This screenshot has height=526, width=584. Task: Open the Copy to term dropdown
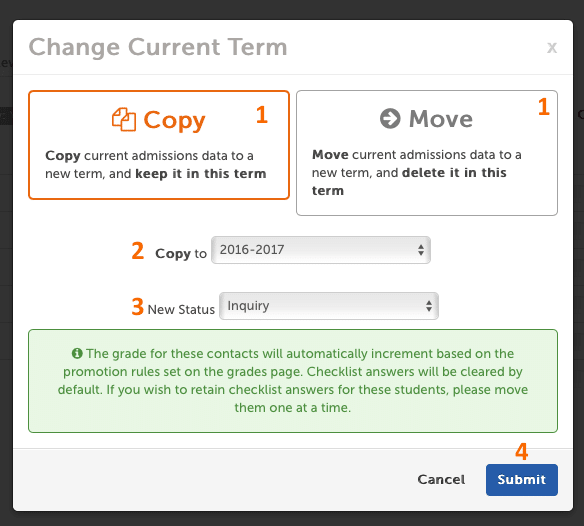click(321, 250)
